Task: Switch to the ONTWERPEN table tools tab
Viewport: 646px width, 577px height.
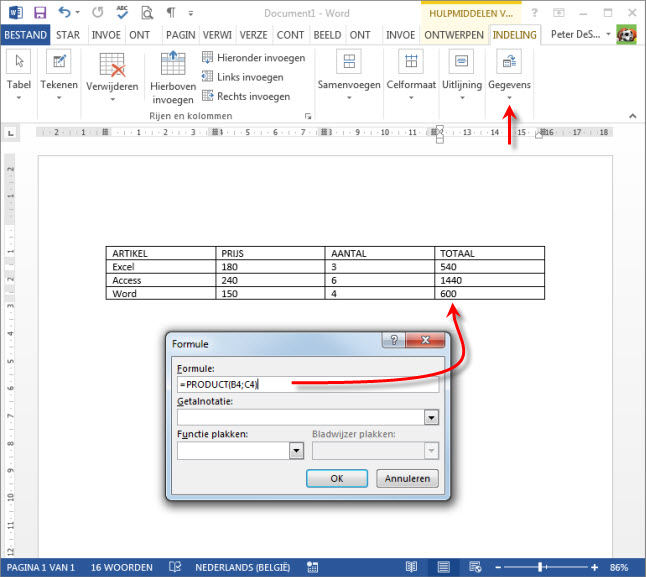Action: [454, 35]
